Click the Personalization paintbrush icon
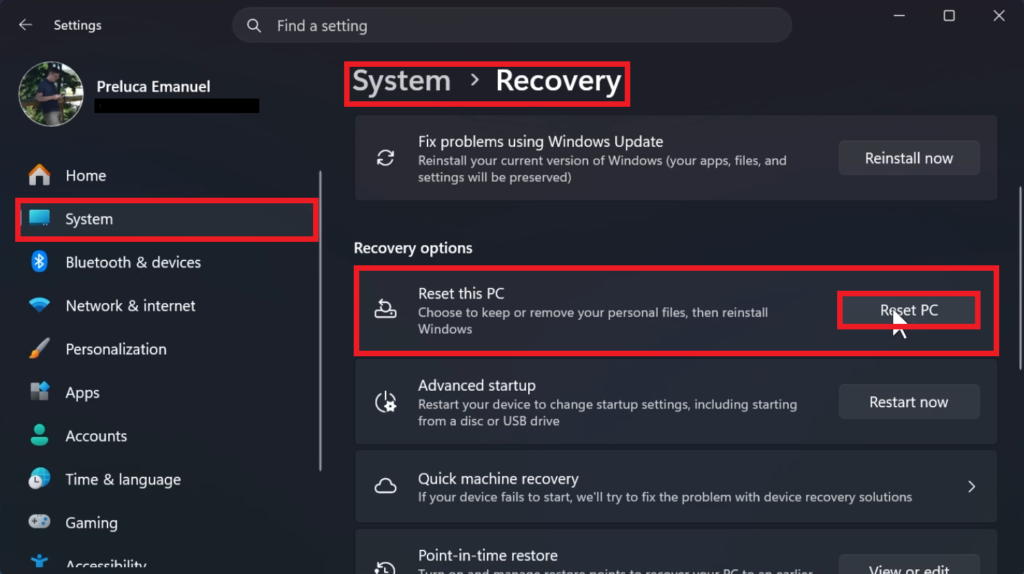 39,349
